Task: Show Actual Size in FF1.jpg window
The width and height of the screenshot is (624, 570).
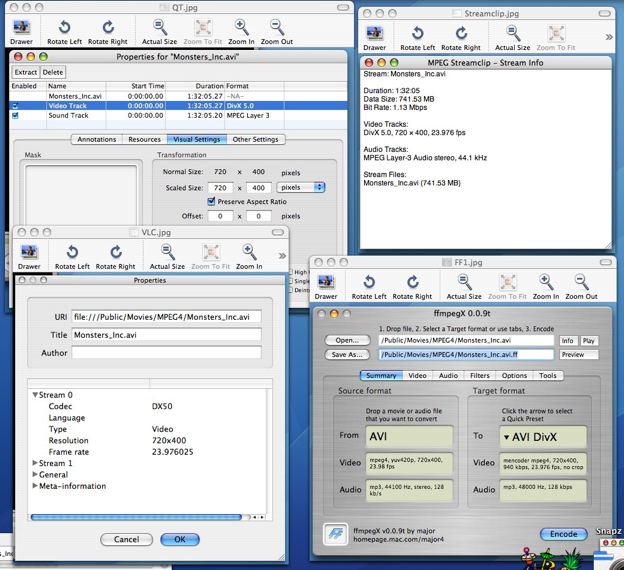Action: (464, 287)
